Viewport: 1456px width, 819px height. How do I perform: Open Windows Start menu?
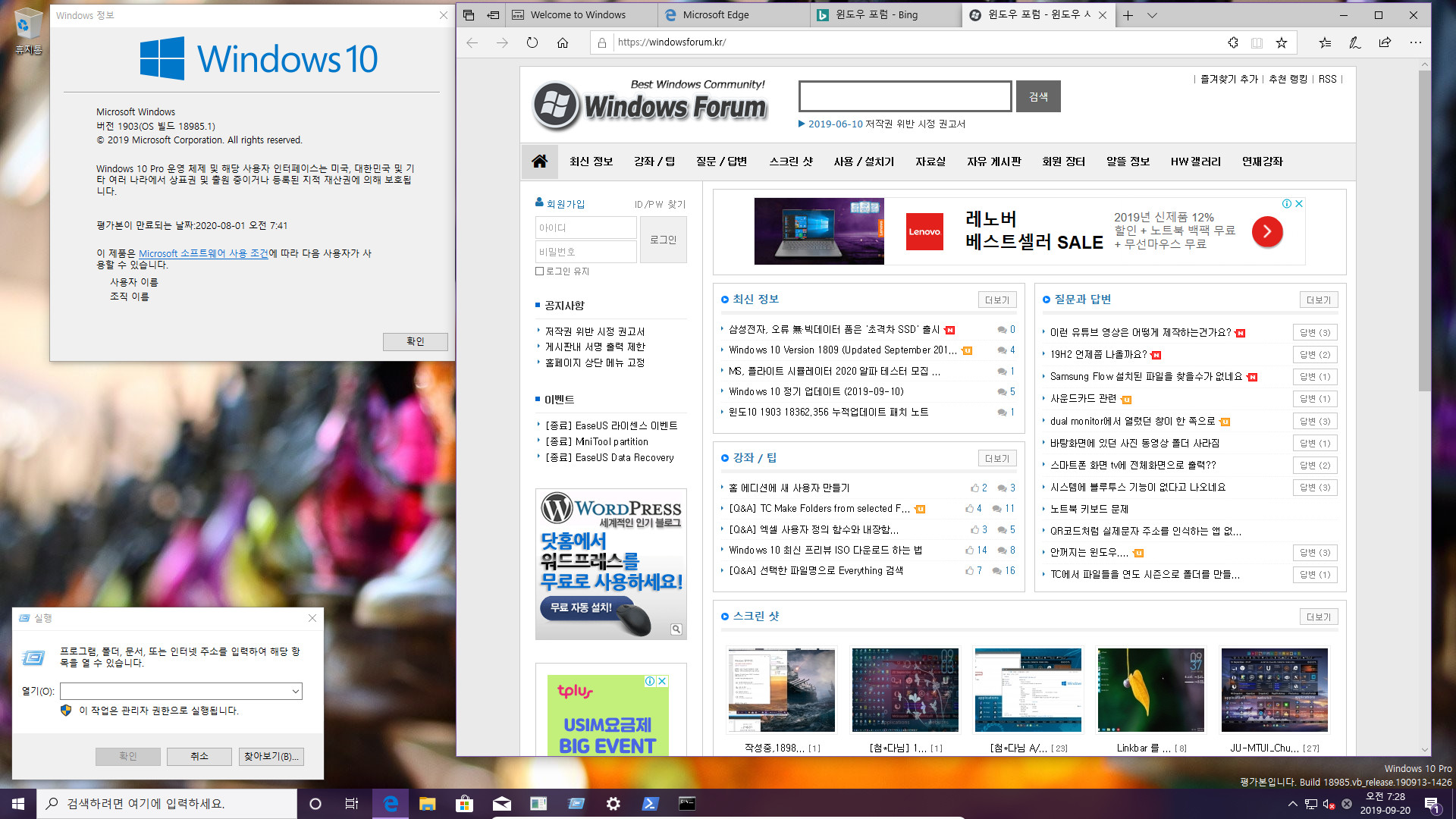click(x=18, y=804)
